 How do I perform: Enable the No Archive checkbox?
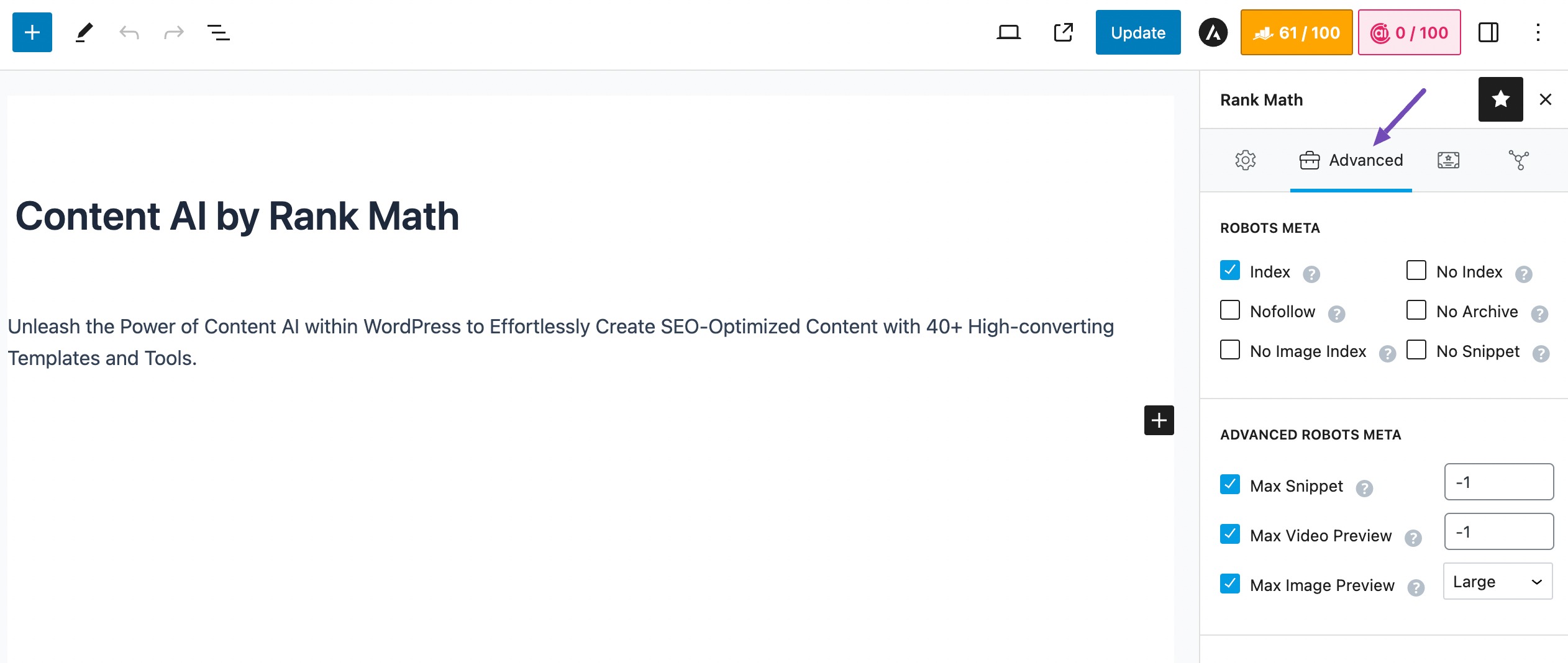[x=1416, y=310]
